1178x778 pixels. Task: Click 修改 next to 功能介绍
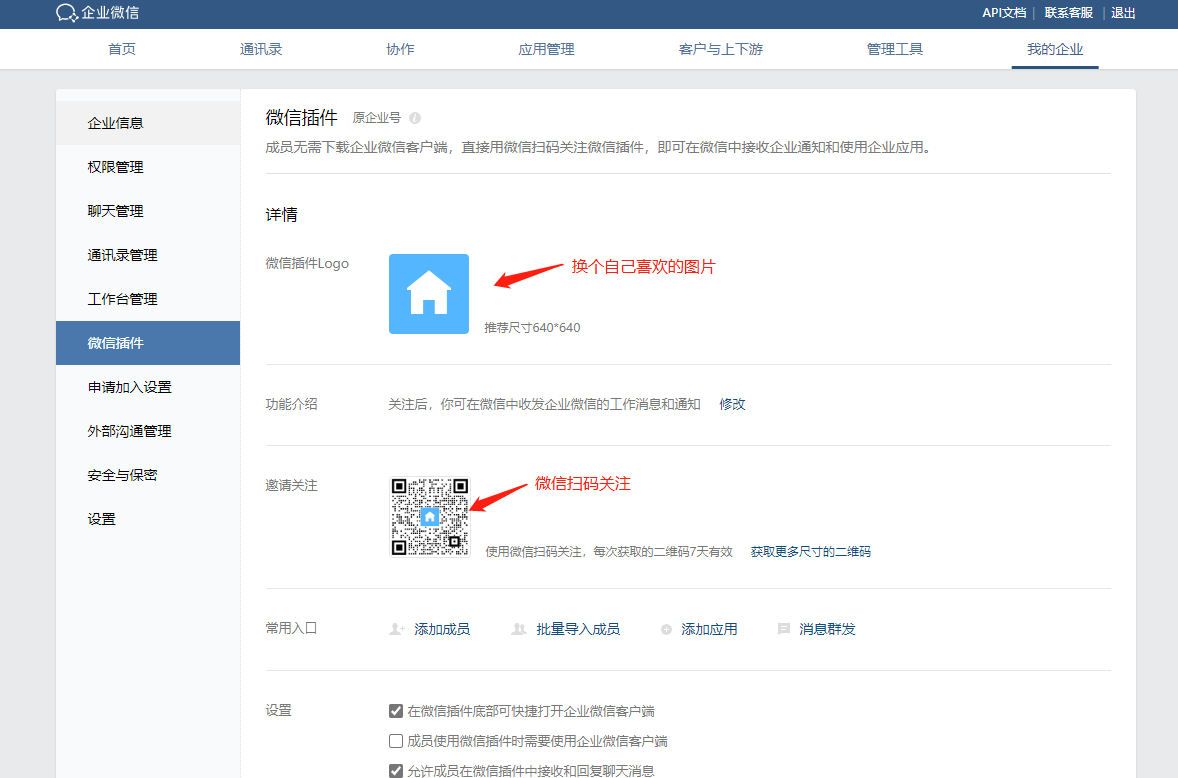click(x=732, y=403)
